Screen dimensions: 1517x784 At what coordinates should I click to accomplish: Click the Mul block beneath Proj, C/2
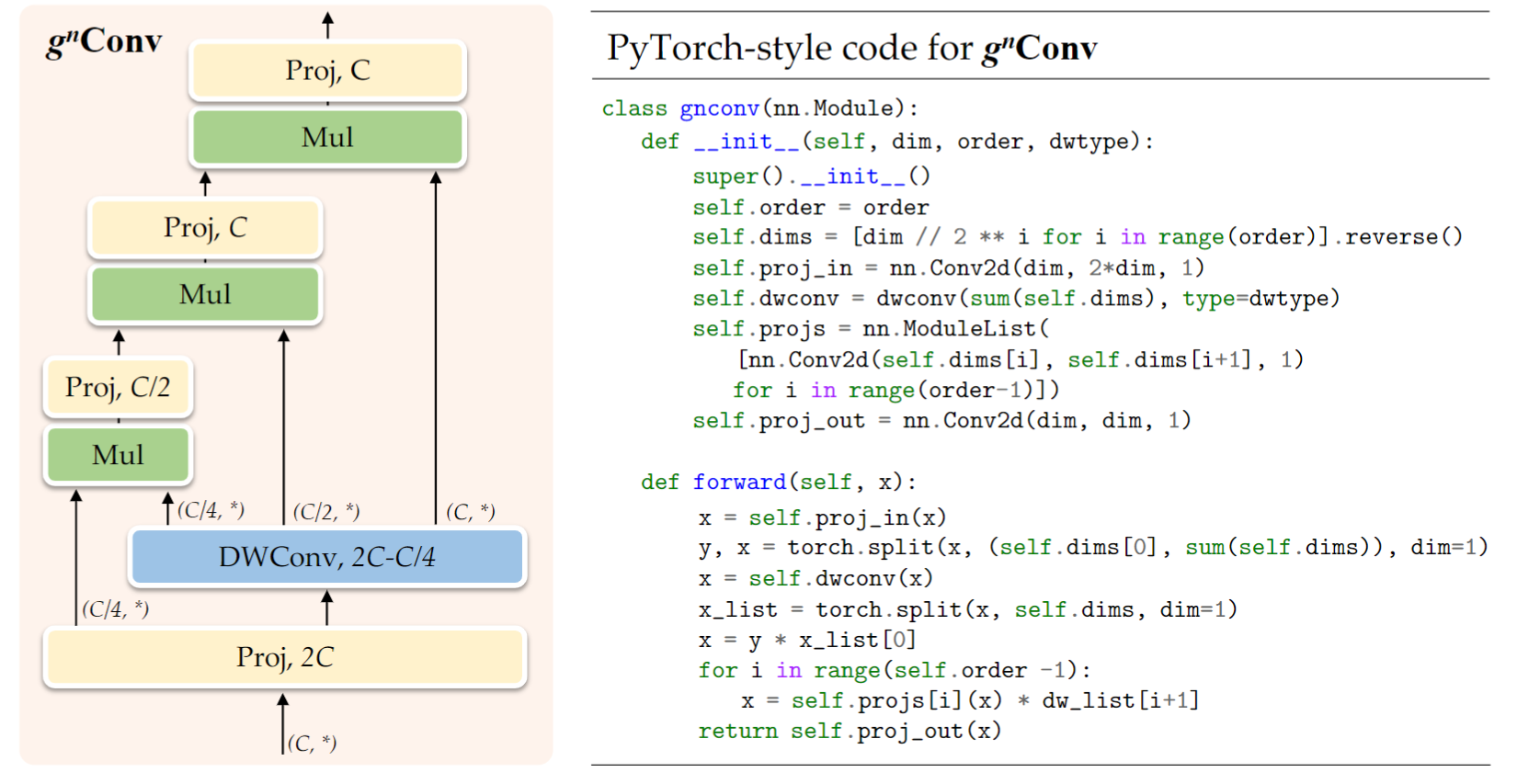point(118,454)
